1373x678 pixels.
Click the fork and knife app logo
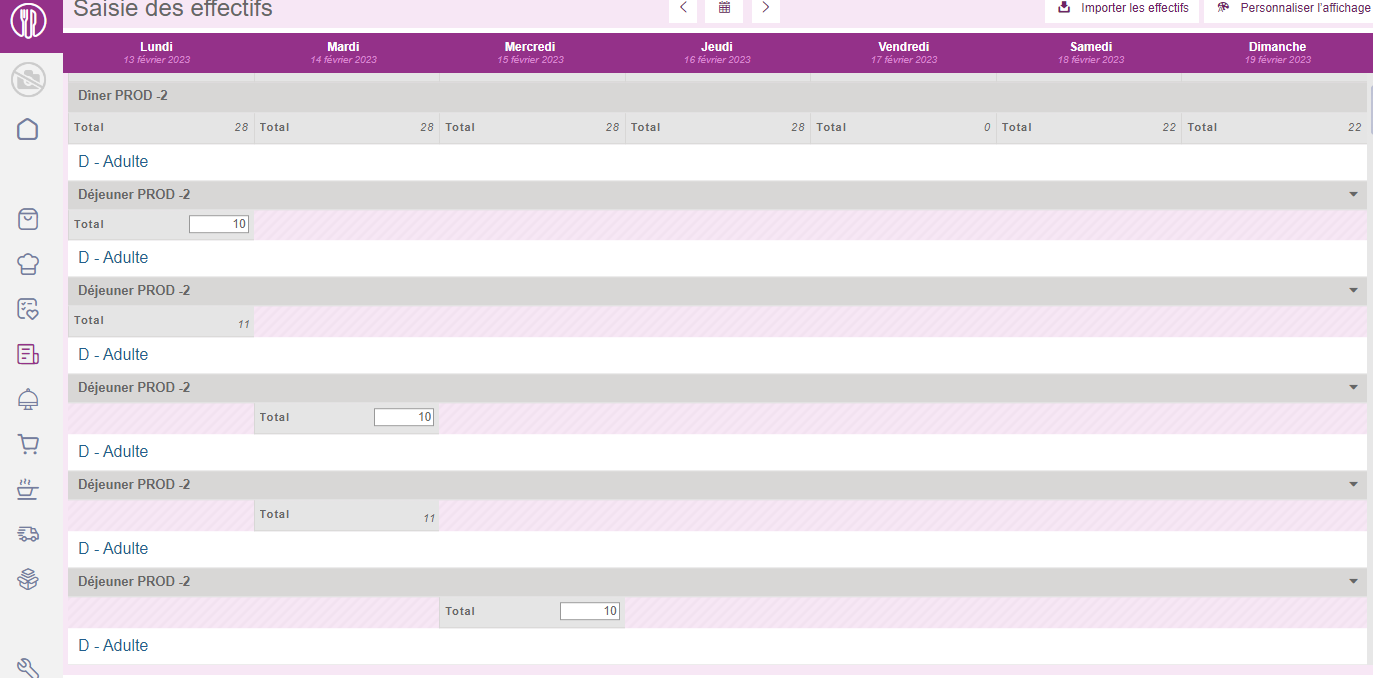[28, 21]
